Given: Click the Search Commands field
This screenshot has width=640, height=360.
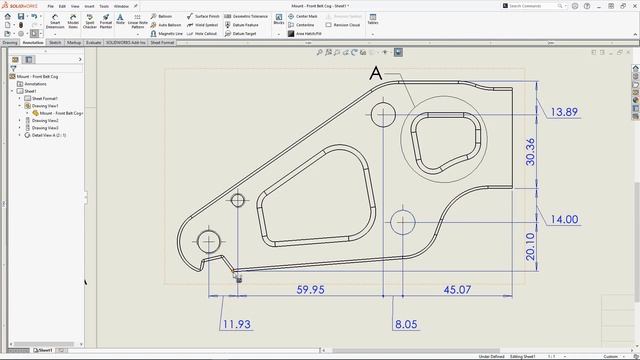Looking at the screenshot, I should click(535, 6).
